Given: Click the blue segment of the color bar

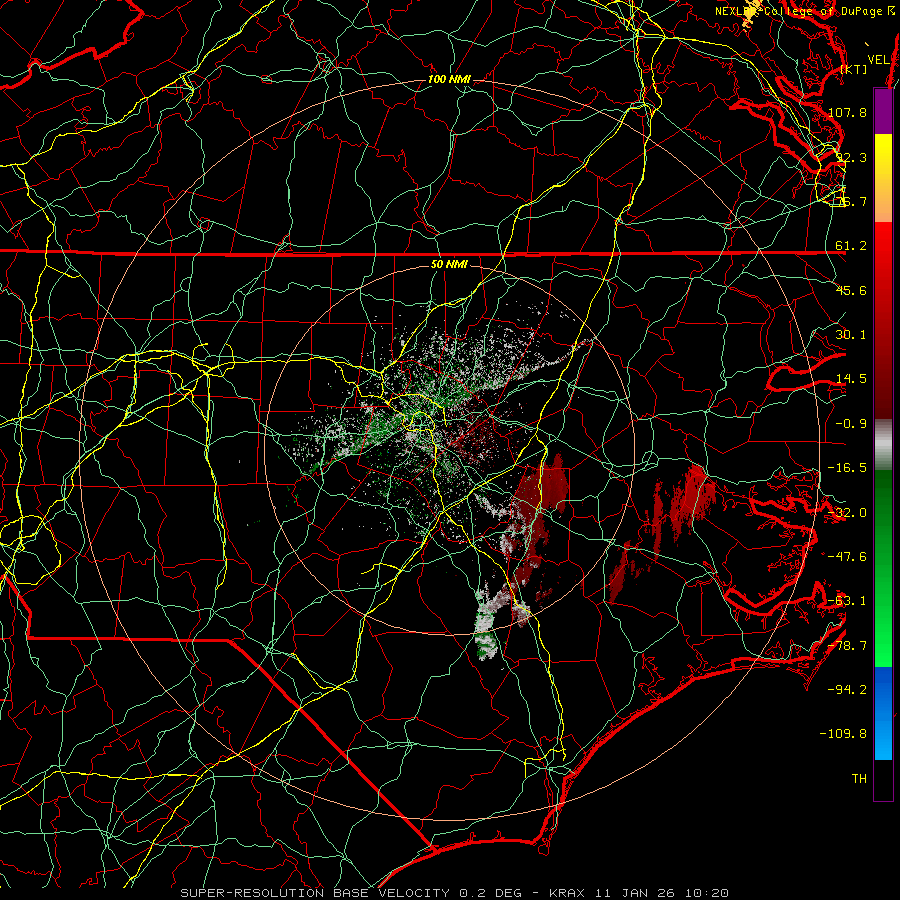Looking at the screenshot, I should pos(883,713).
